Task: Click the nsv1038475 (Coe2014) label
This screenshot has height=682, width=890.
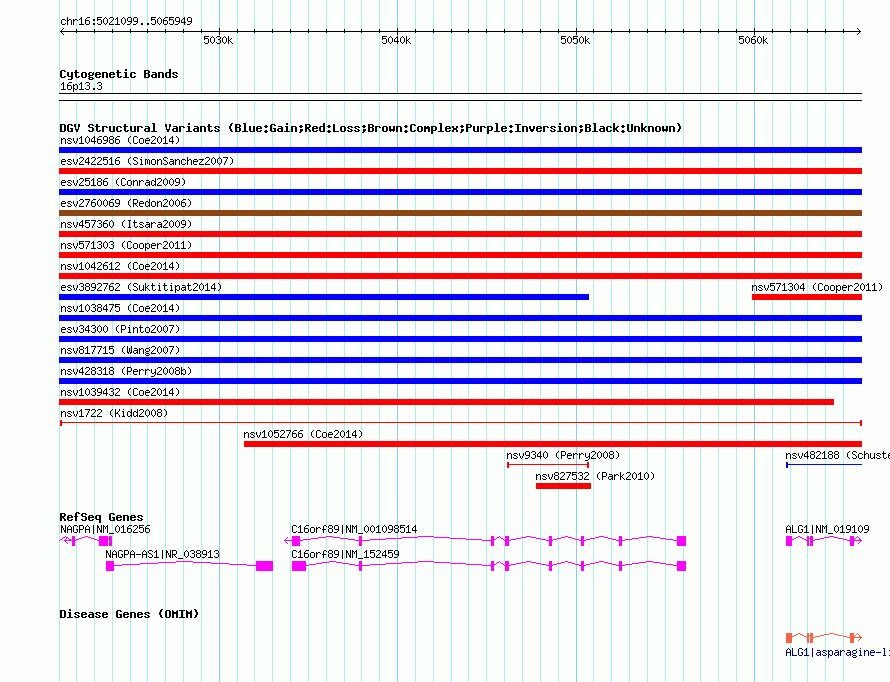Action: click(120, 308)
